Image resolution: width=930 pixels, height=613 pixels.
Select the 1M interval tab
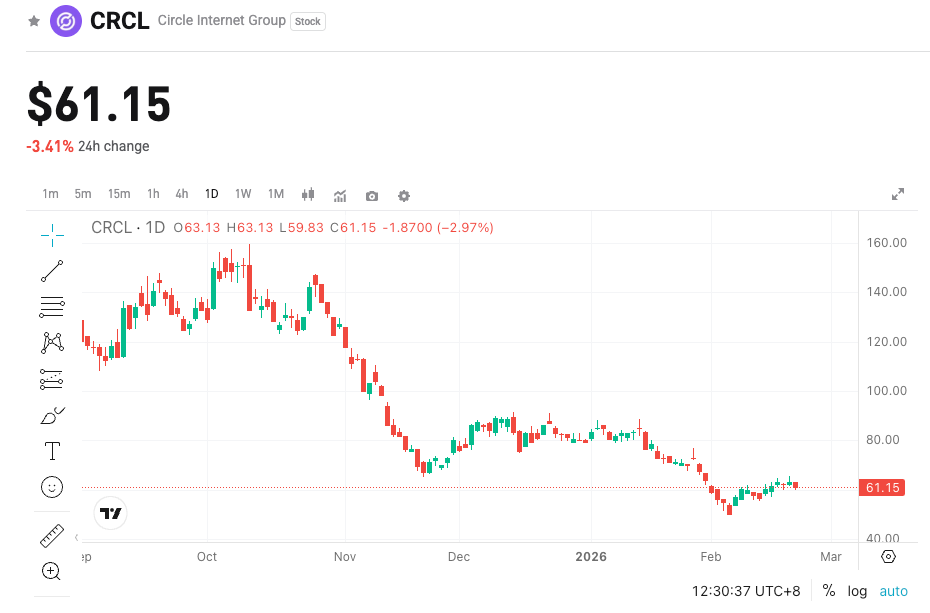276,194
